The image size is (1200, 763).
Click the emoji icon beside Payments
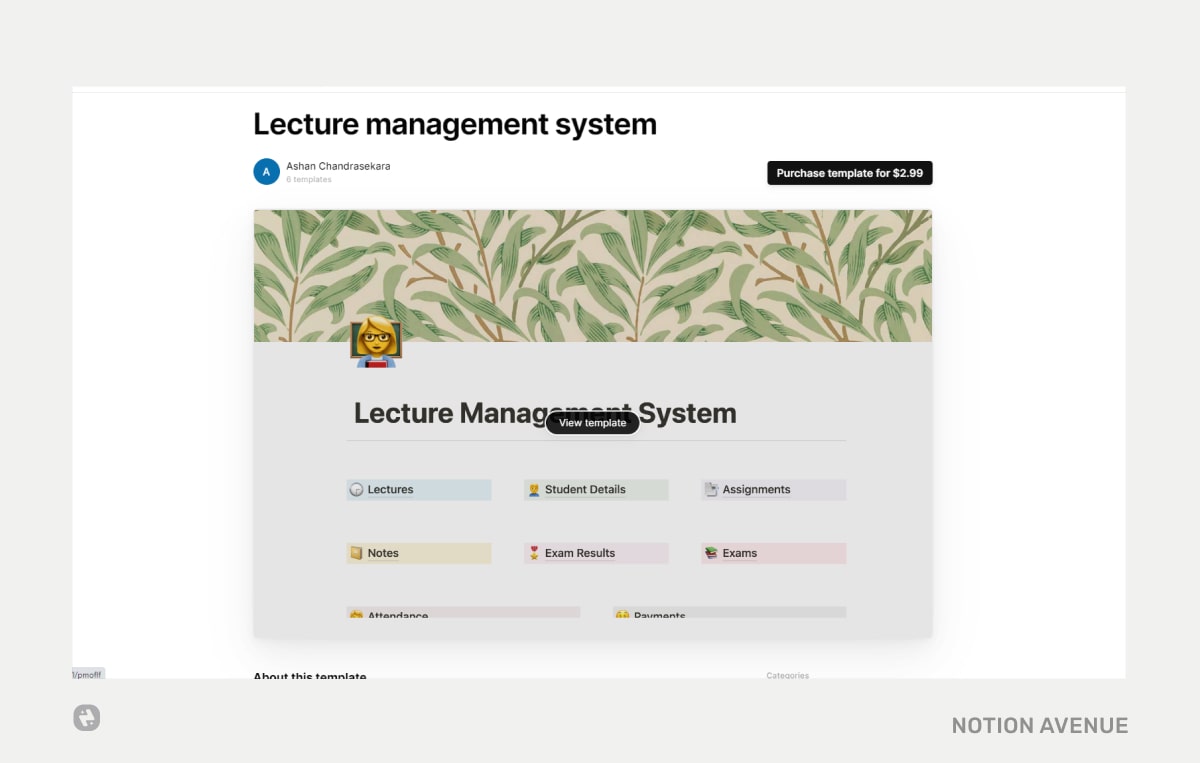(622, 614)
